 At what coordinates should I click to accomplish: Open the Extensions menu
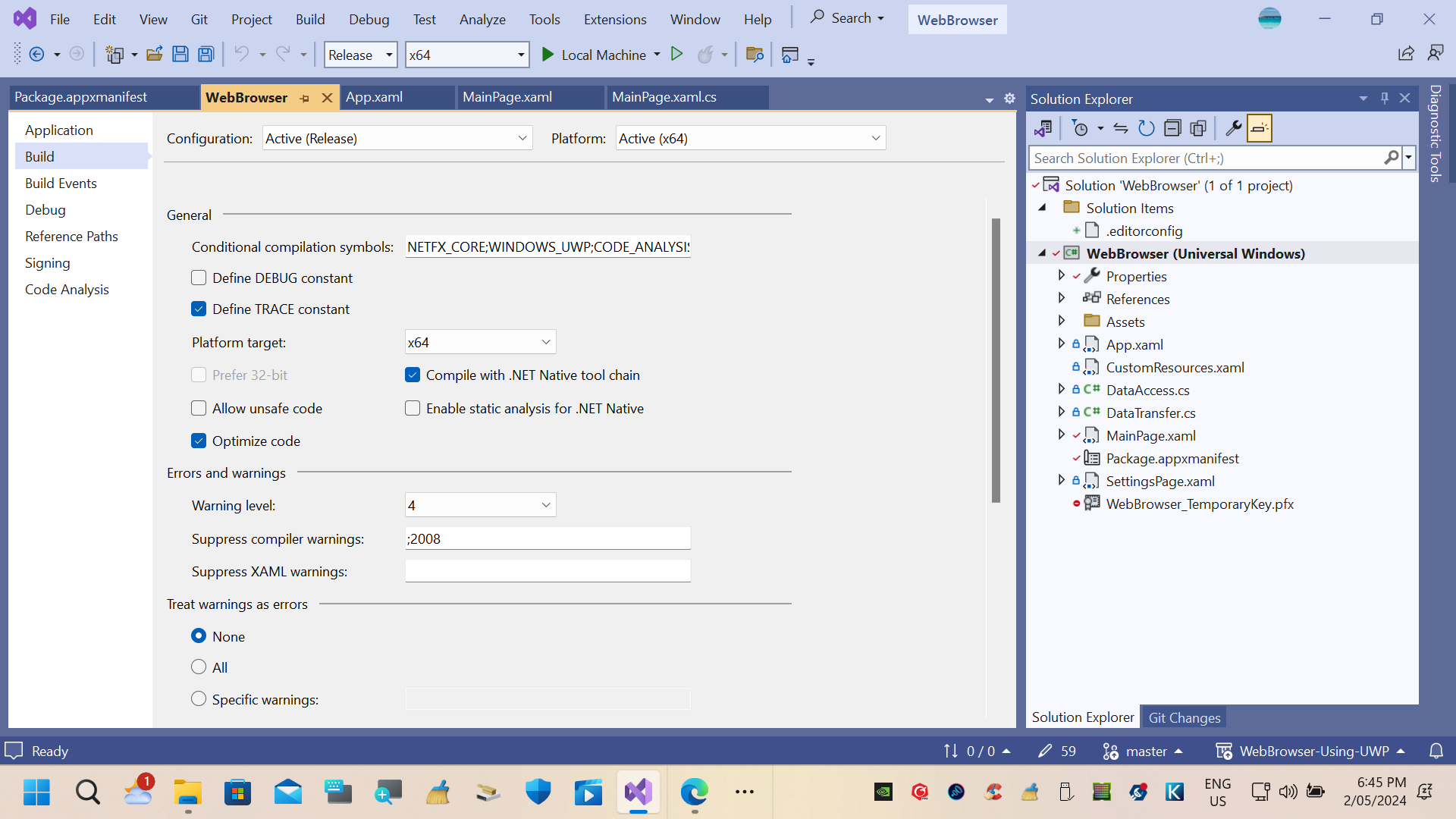pyautogui.click(x=615, y=19)
